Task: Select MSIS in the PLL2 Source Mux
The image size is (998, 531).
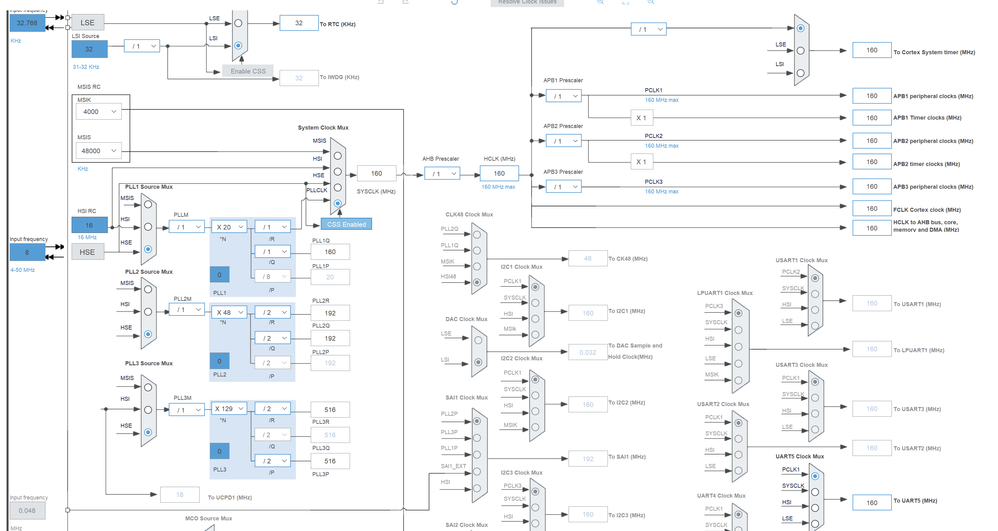Action: tap(148, 290)
